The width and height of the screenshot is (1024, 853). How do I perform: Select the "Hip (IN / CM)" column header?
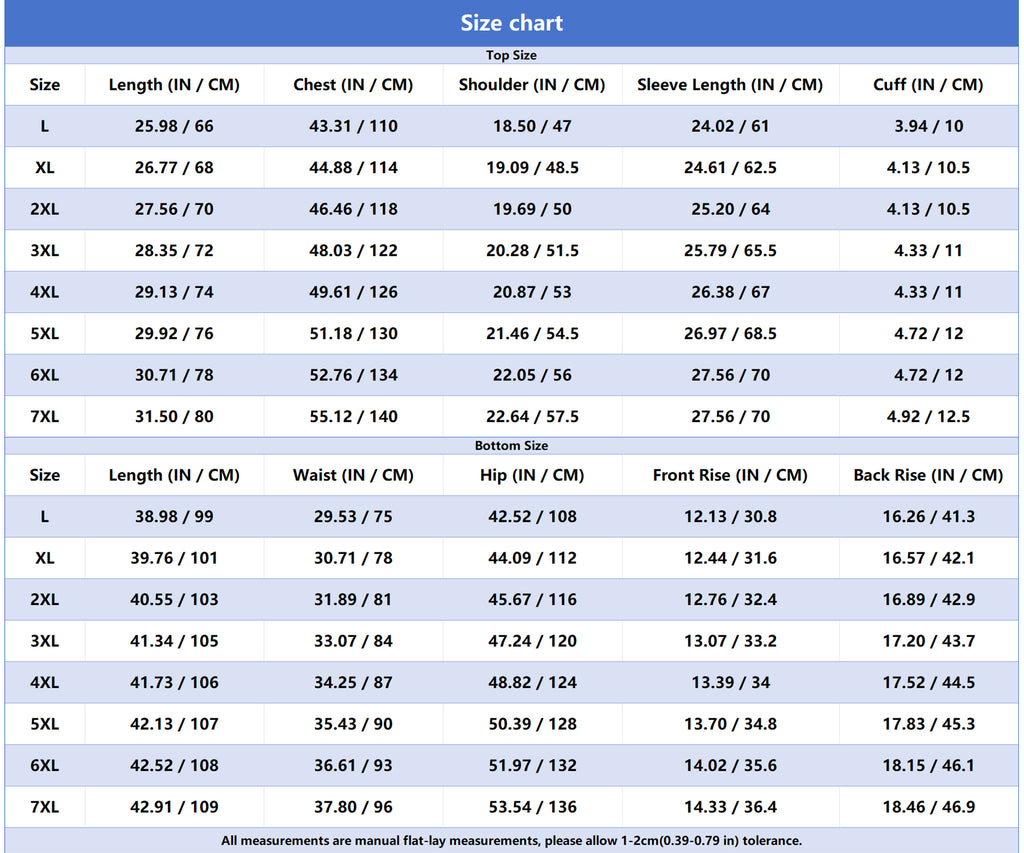(x=532, y=475)
